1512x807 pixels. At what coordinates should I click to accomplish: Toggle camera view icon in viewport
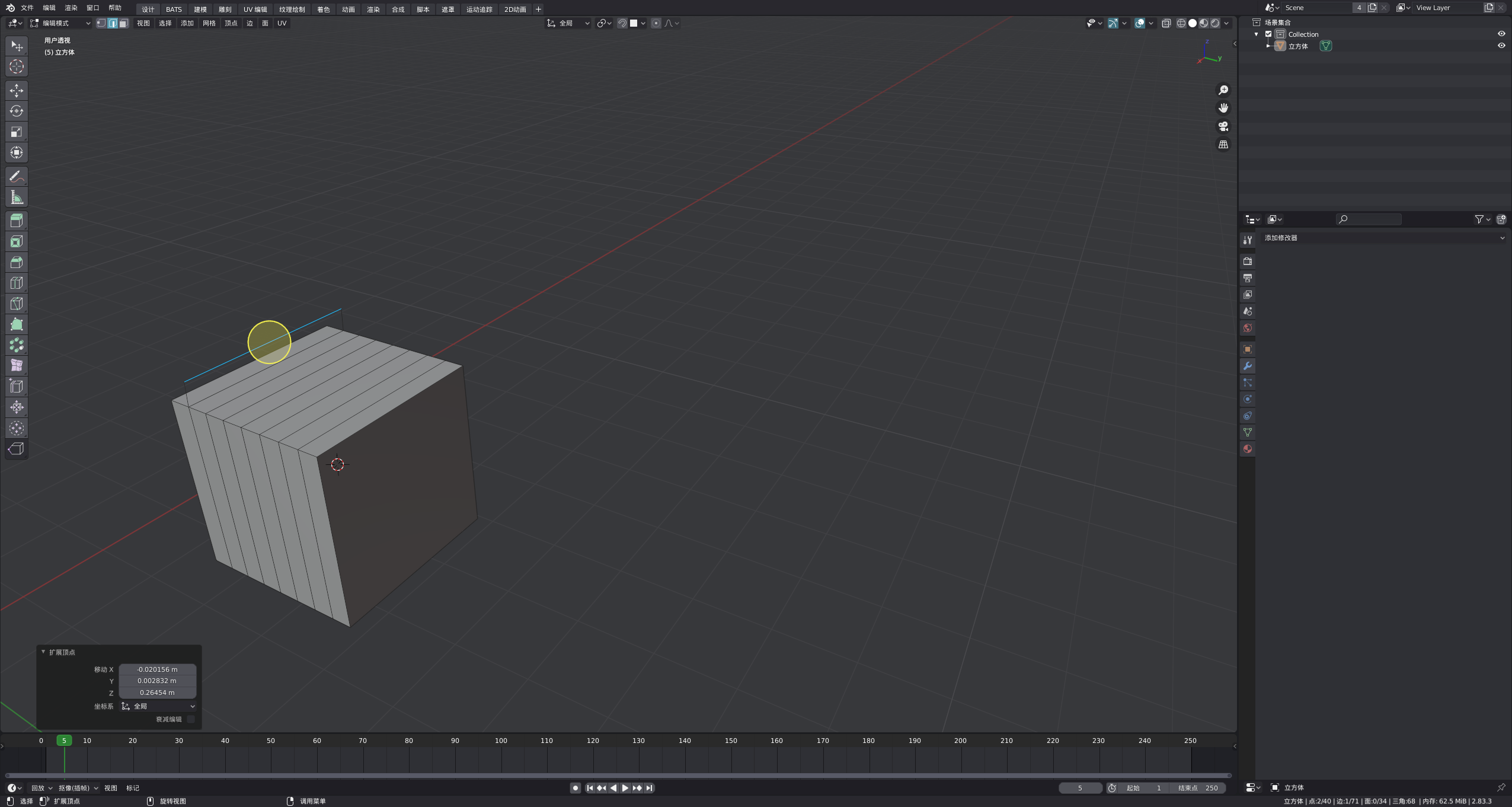1223,126
